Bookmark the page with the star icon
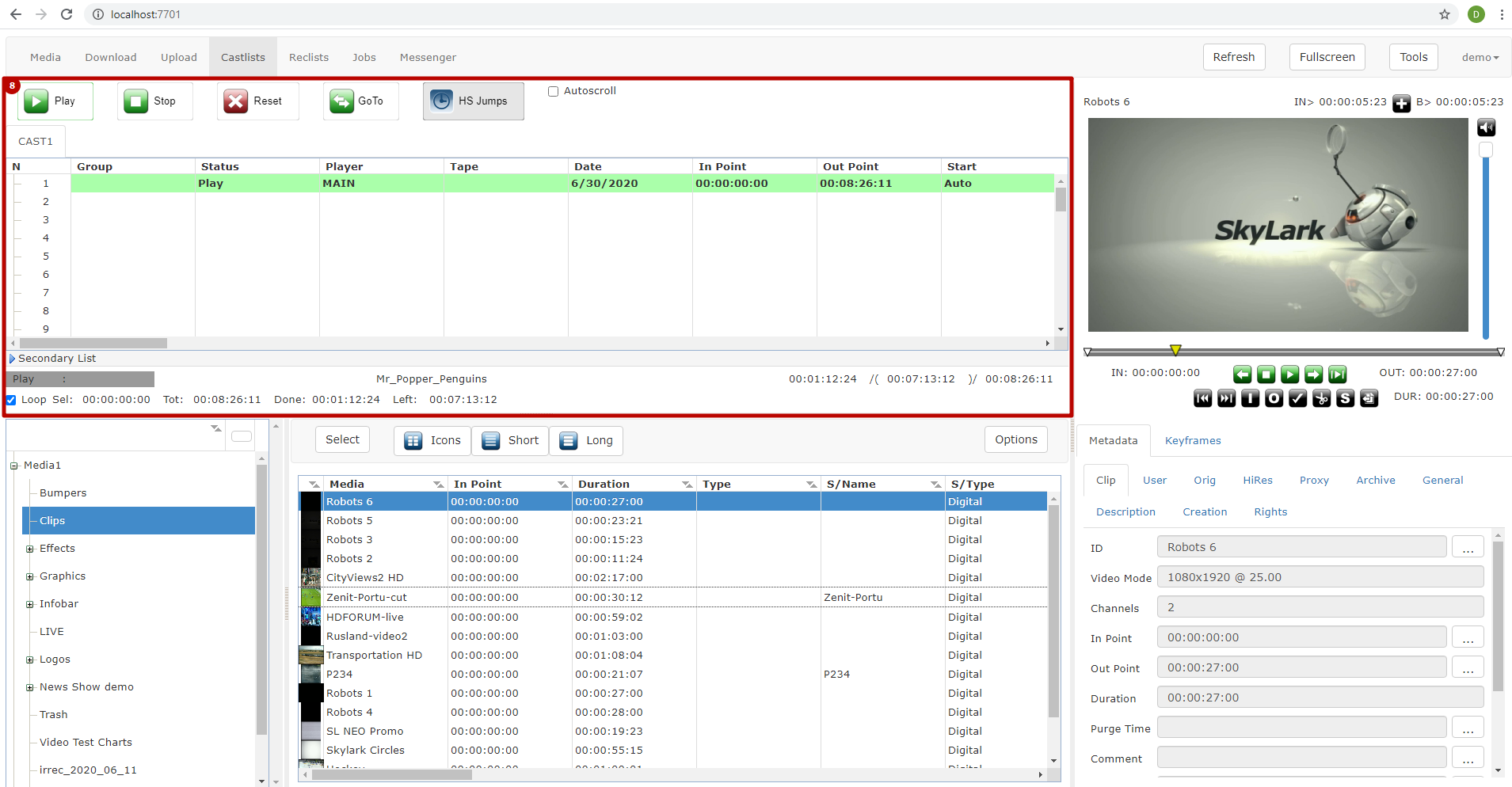The width and height of the screenshot is (1512, 787). coord(1445,14)
